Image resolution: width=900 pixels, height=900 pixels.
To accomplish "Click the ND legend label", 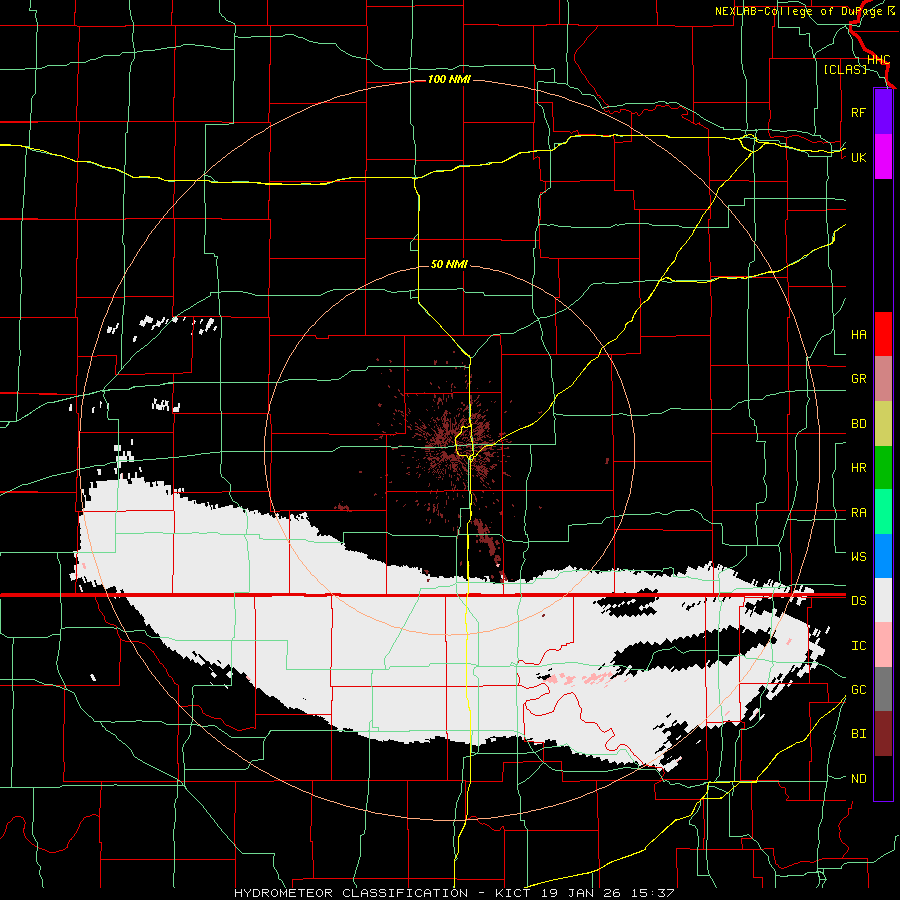I will pos(858,779).
